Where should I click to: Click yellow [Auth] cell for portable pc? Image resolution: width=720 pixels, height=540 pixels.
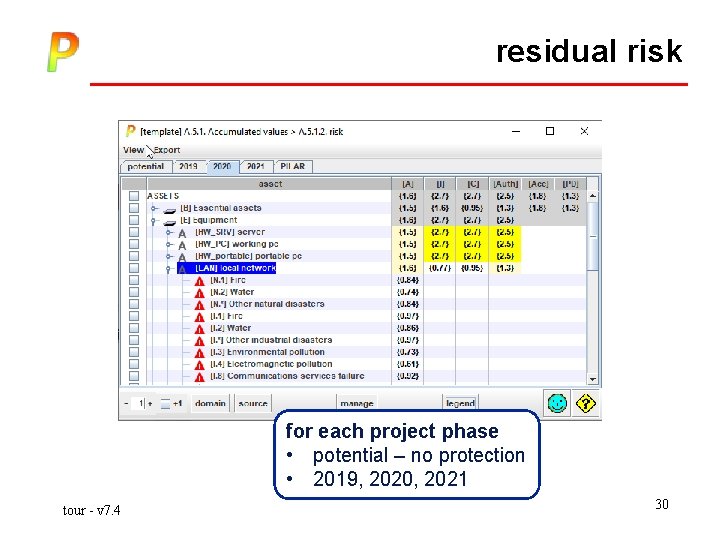tap(505, 256)
